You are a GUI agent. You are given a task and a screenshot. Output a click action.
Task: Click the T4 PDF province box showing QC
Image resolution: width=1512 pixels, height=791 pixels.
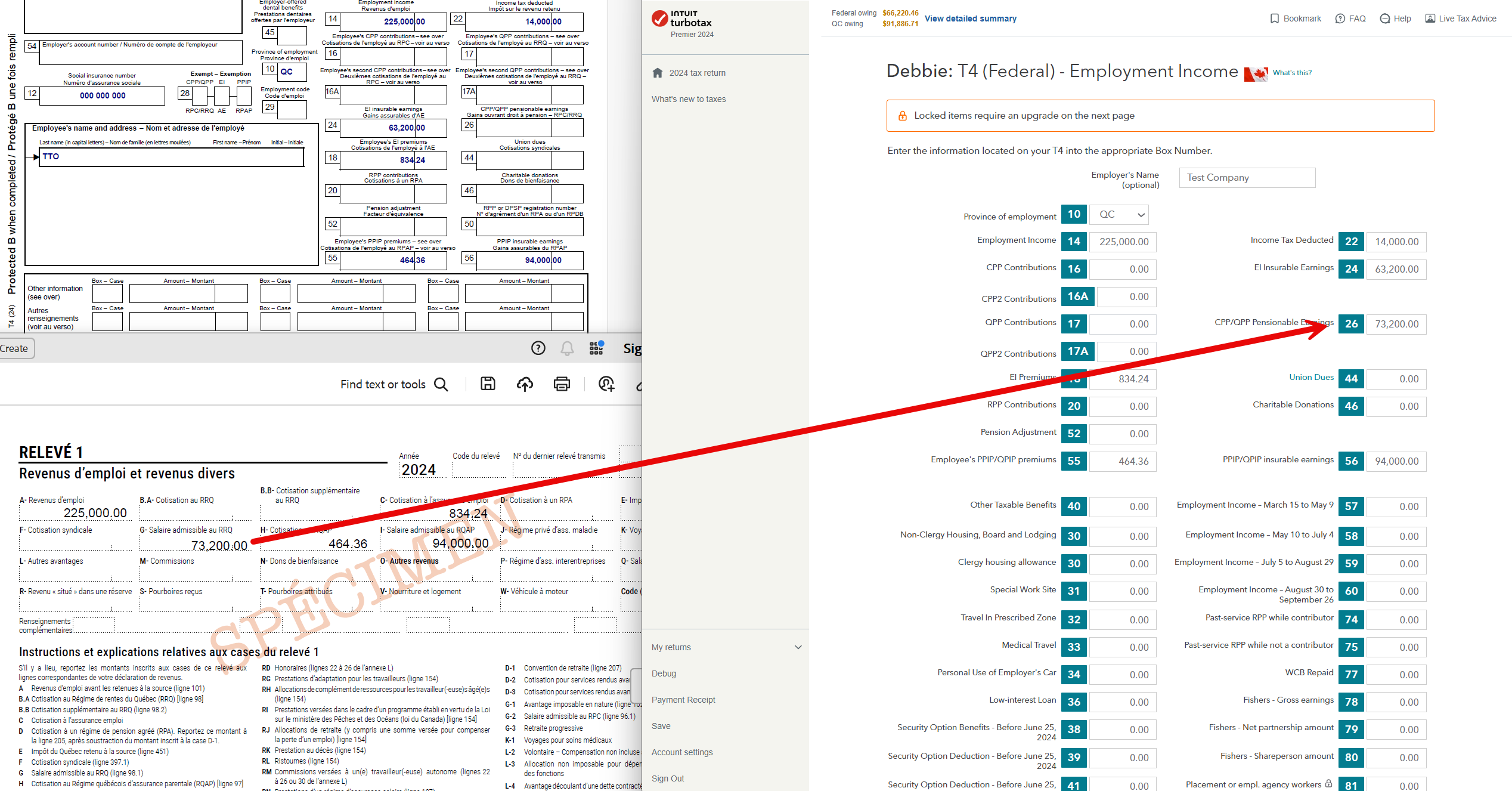pos(292,72)
